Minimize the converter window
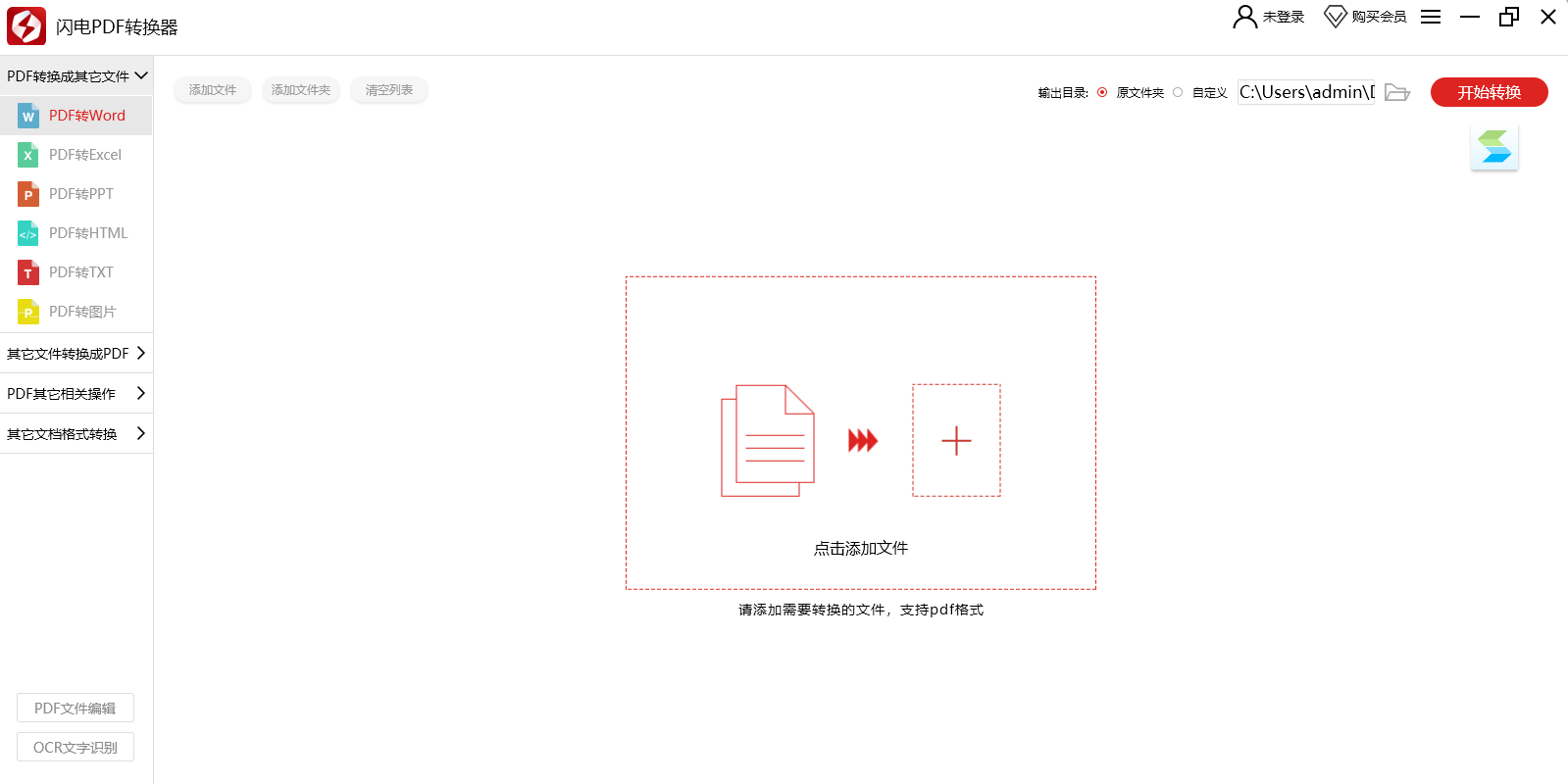The width and height of the screenshot is (1568, 784). pyautogui.click(x=1470, y=17)
